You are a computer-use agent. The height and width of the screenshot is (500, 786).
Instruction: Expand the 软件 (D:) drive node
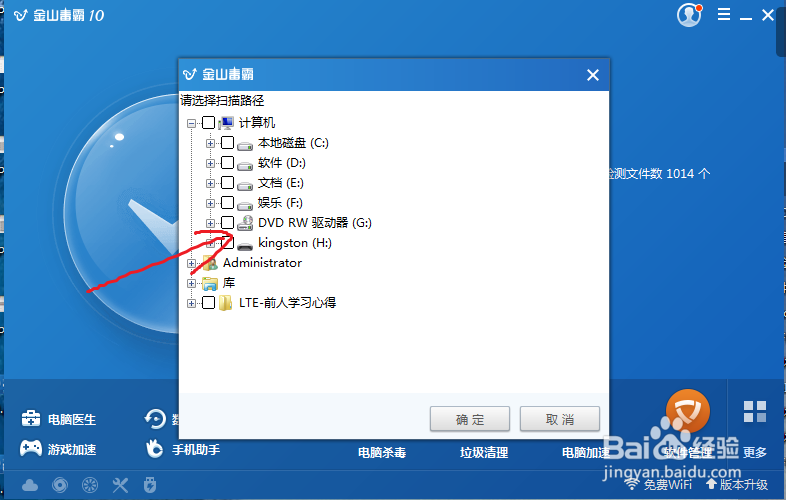pyautogui.click(x=210, y=163)
